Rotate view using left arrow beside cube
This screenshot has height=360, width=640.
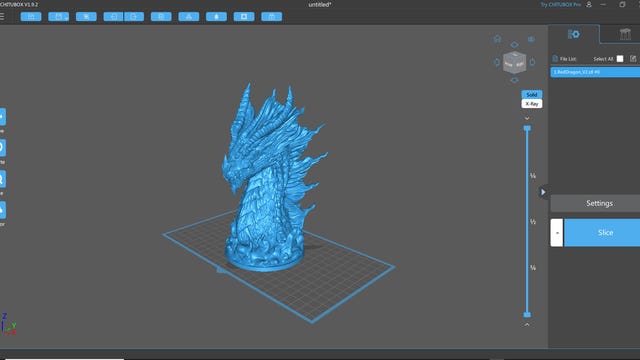pyautogui.click(x=497, y=62)
